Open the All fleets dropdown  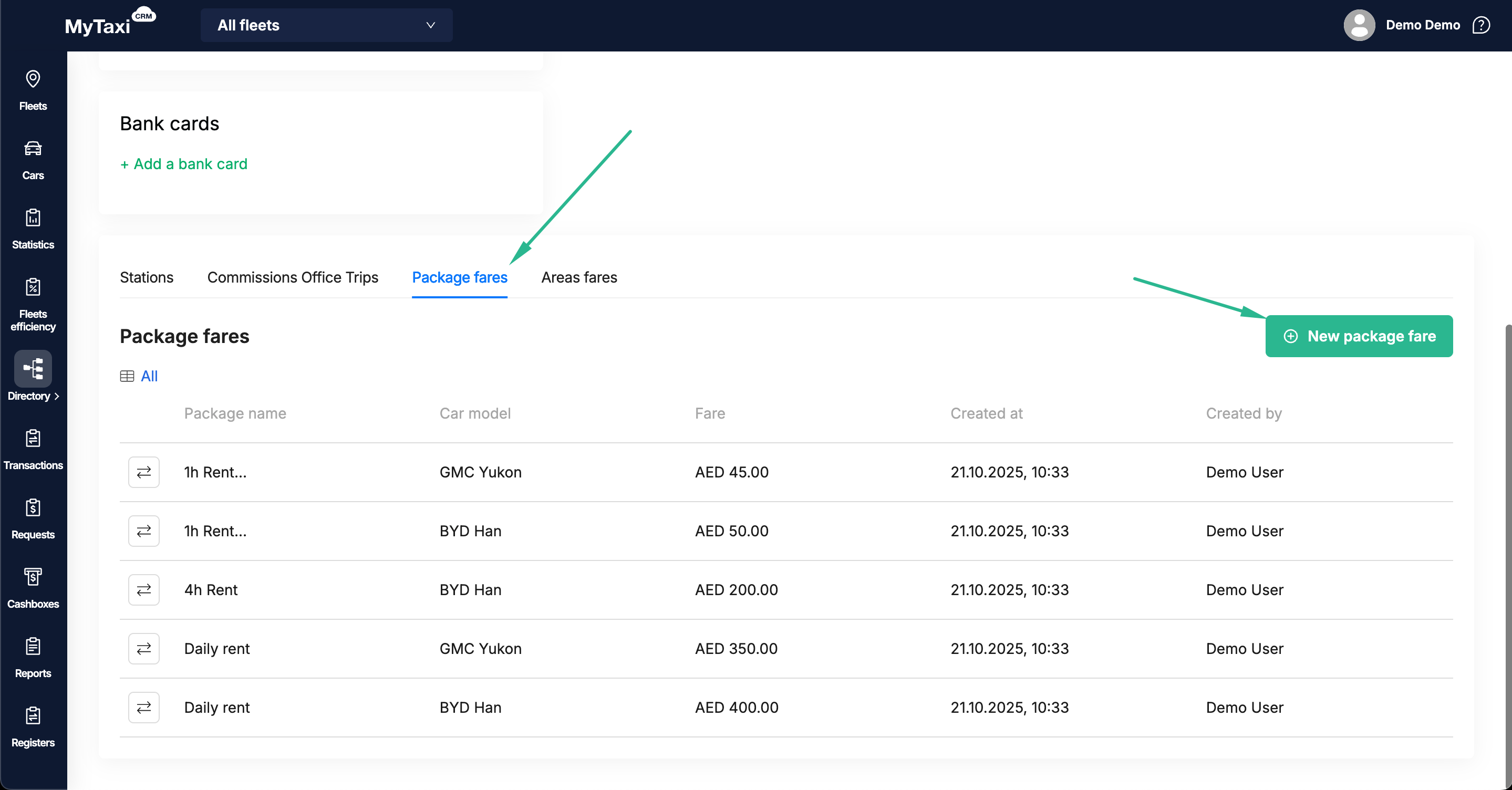pos(326,25)
